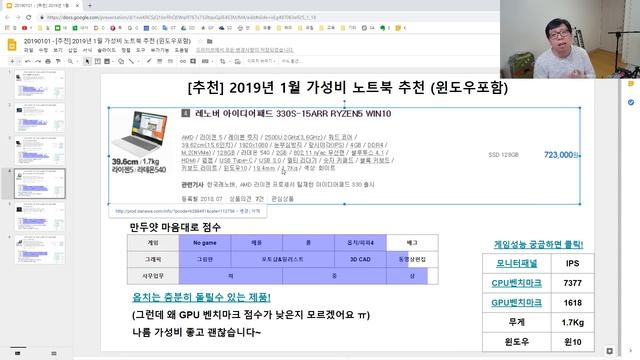The width and height of the screenshot is (640, 360).
Task: Open the 보기 menu
Action: (58, 50)
